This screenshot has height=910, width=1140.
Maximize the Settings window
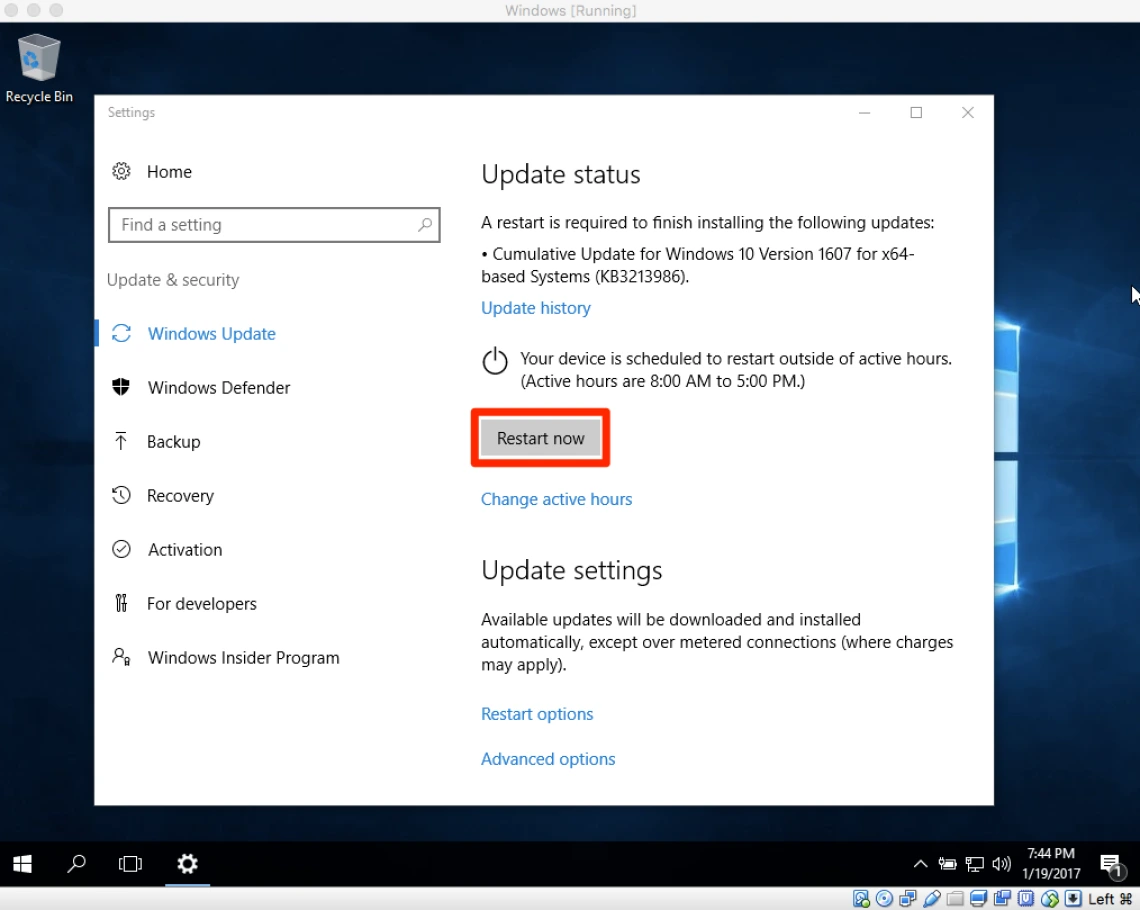[x=916, y=113]
